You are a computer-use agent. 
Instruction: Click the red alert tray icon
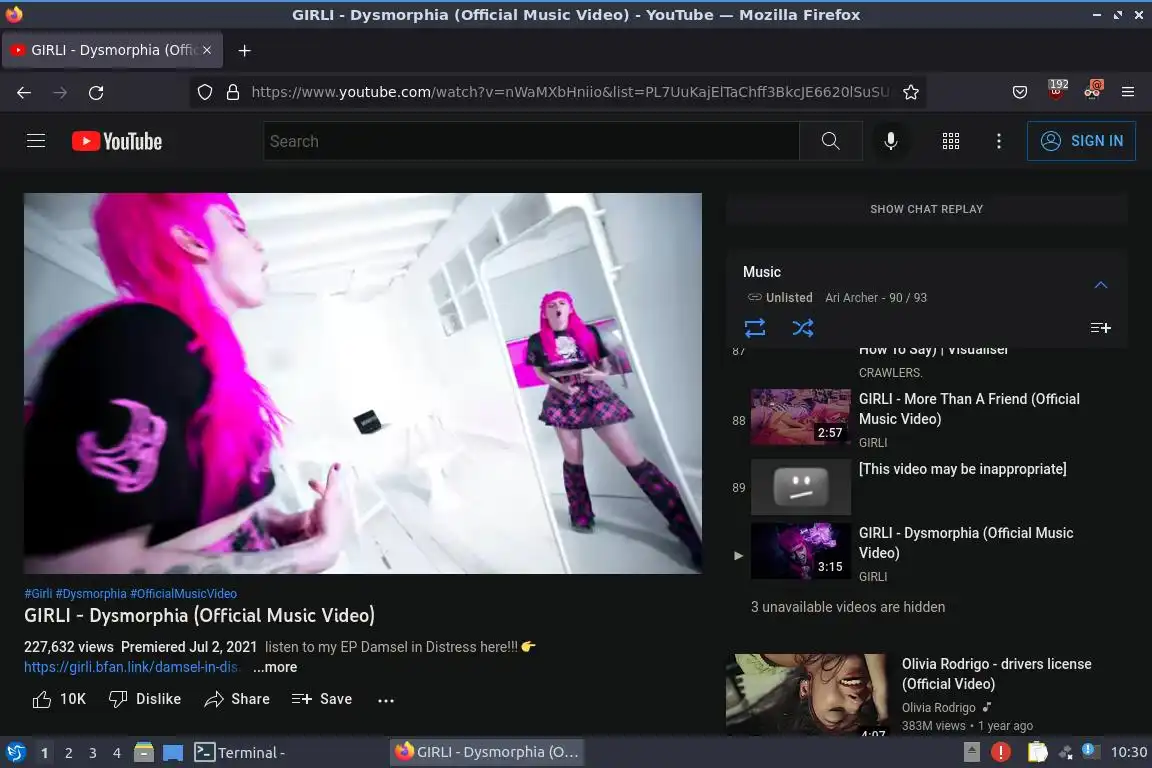point(1001,752)
